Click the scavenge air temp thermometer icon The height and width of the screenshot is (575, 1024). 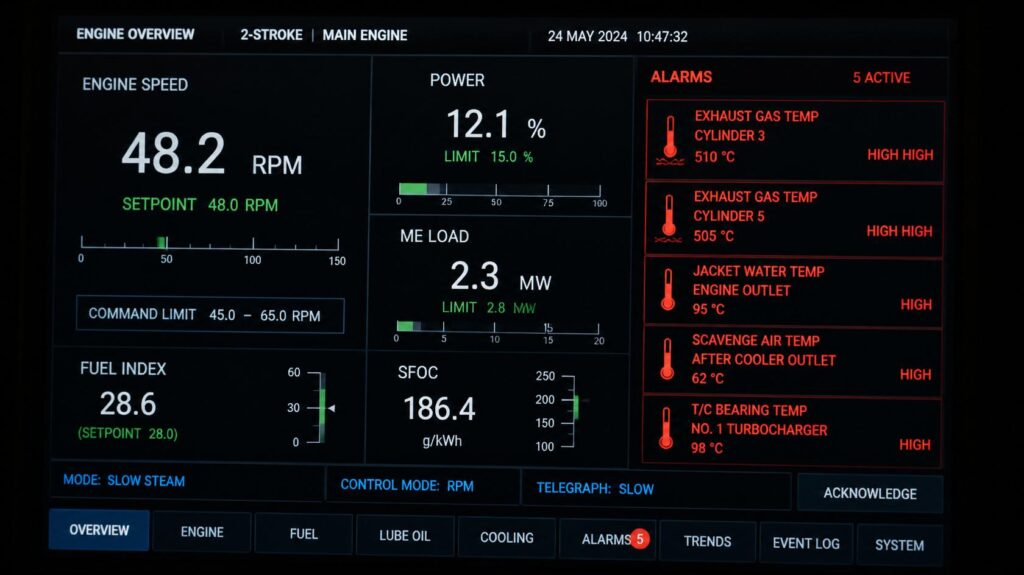pyautogui.click(x=667, y=359)
